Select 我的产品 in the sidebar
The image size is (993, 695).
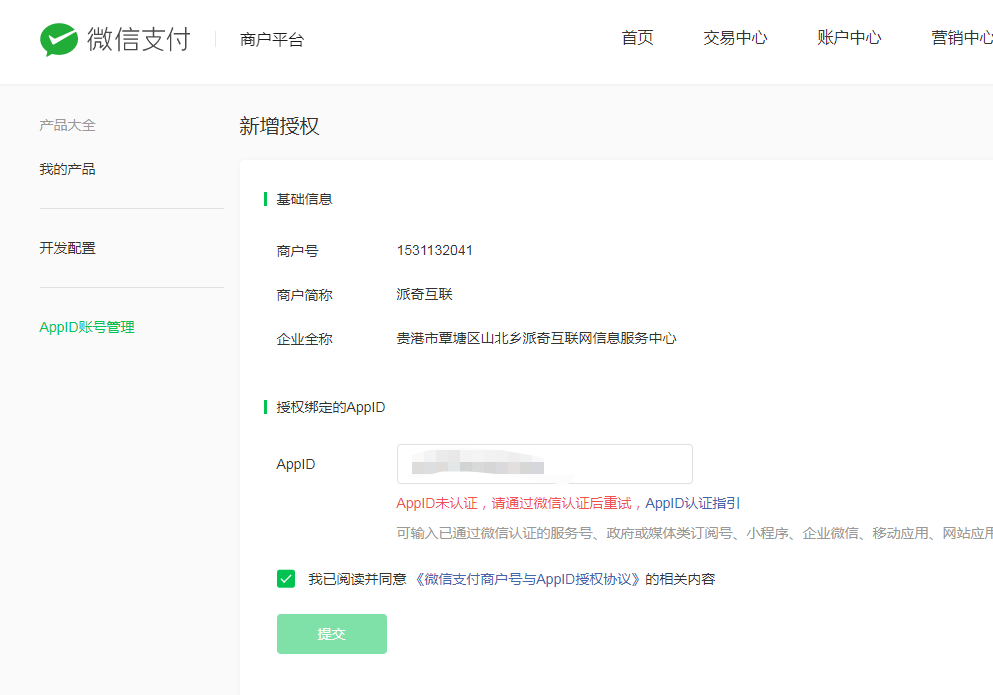(67, 169)
